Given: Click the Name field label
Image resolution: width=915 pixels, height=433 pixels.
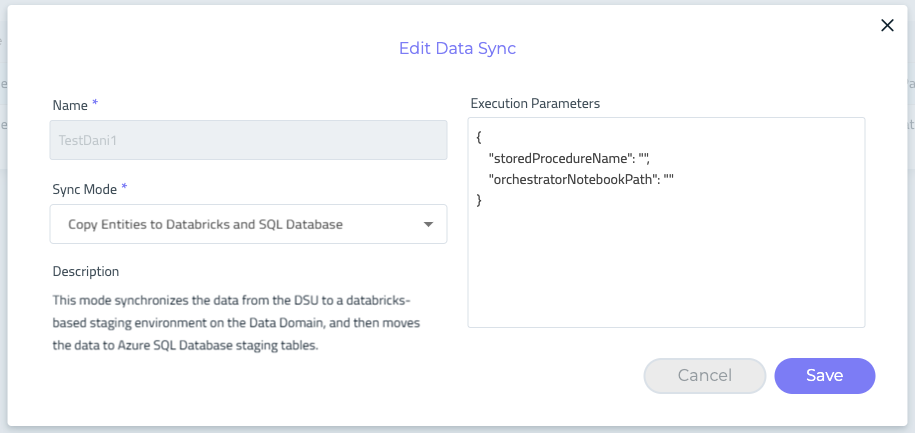Looking at the screenshot, I should pyautogui.click(x=70, y=104).
